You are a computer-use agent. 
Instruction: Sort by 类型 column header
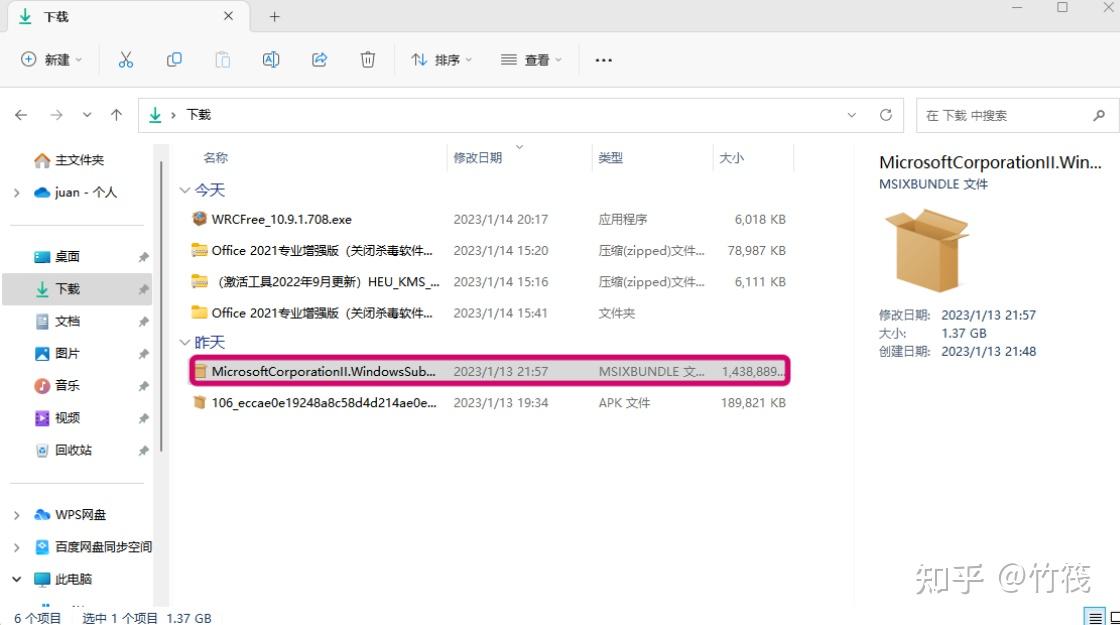pyautogui.click(x=611, y=158)
